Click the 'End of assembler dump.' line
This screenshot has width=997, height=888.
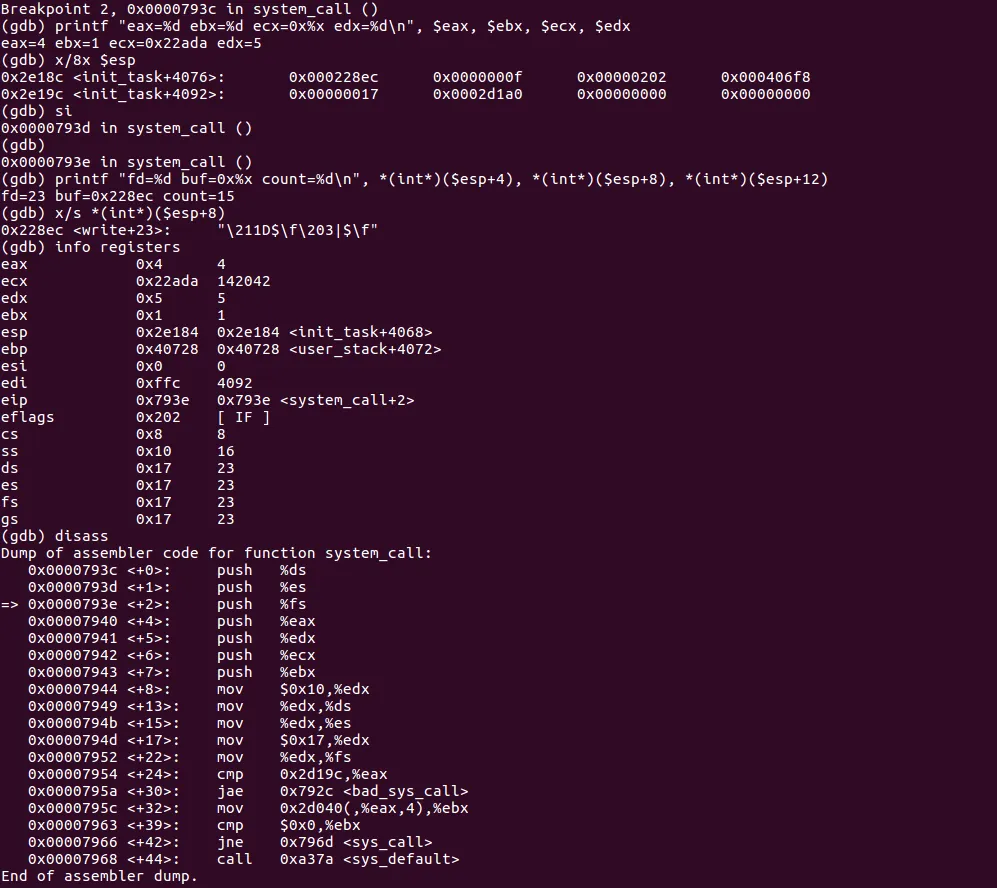99,877
